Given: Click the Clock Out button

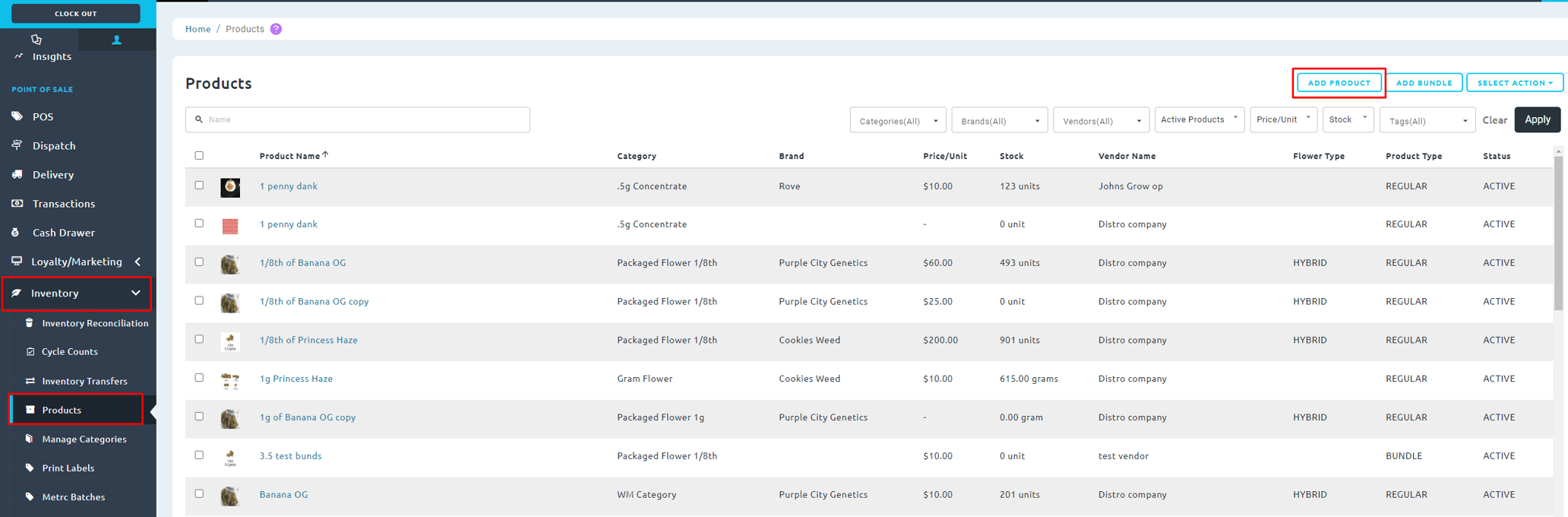Looking at the screenshot, I should pos(76,14).
